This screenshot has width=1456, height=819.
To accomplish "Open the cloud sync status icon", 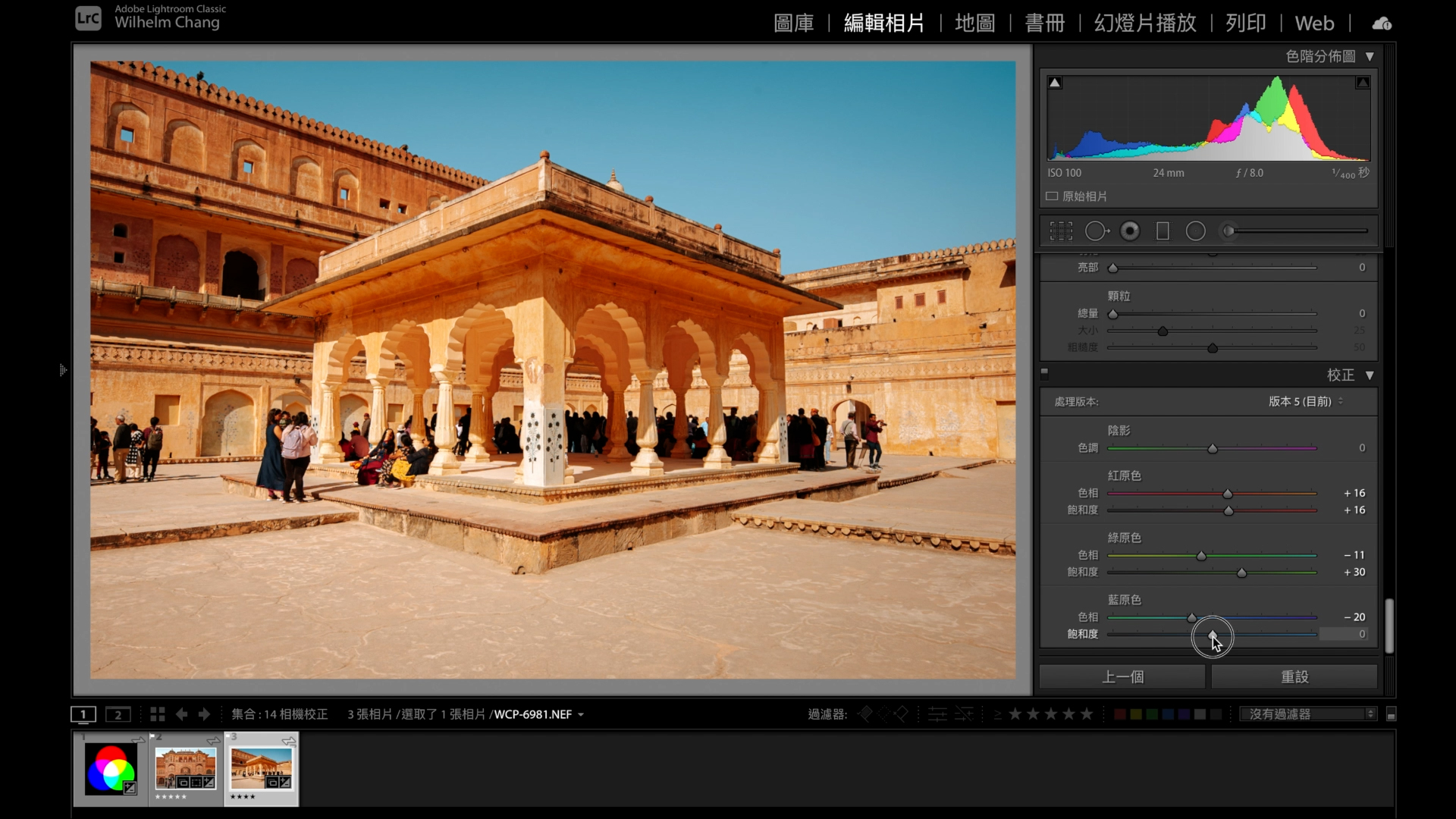I will [x=1381, y=24].
